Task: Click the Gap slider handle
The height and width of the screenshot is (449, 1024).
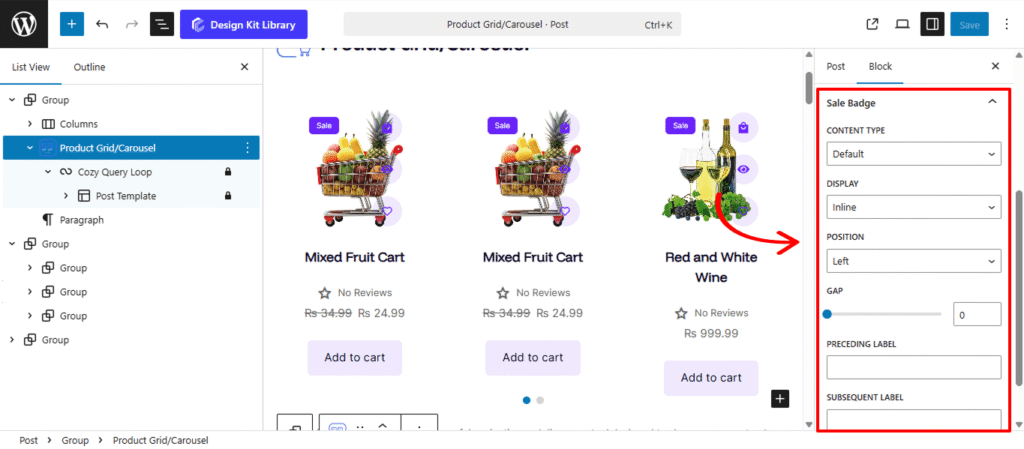Action: coord(827,314)
